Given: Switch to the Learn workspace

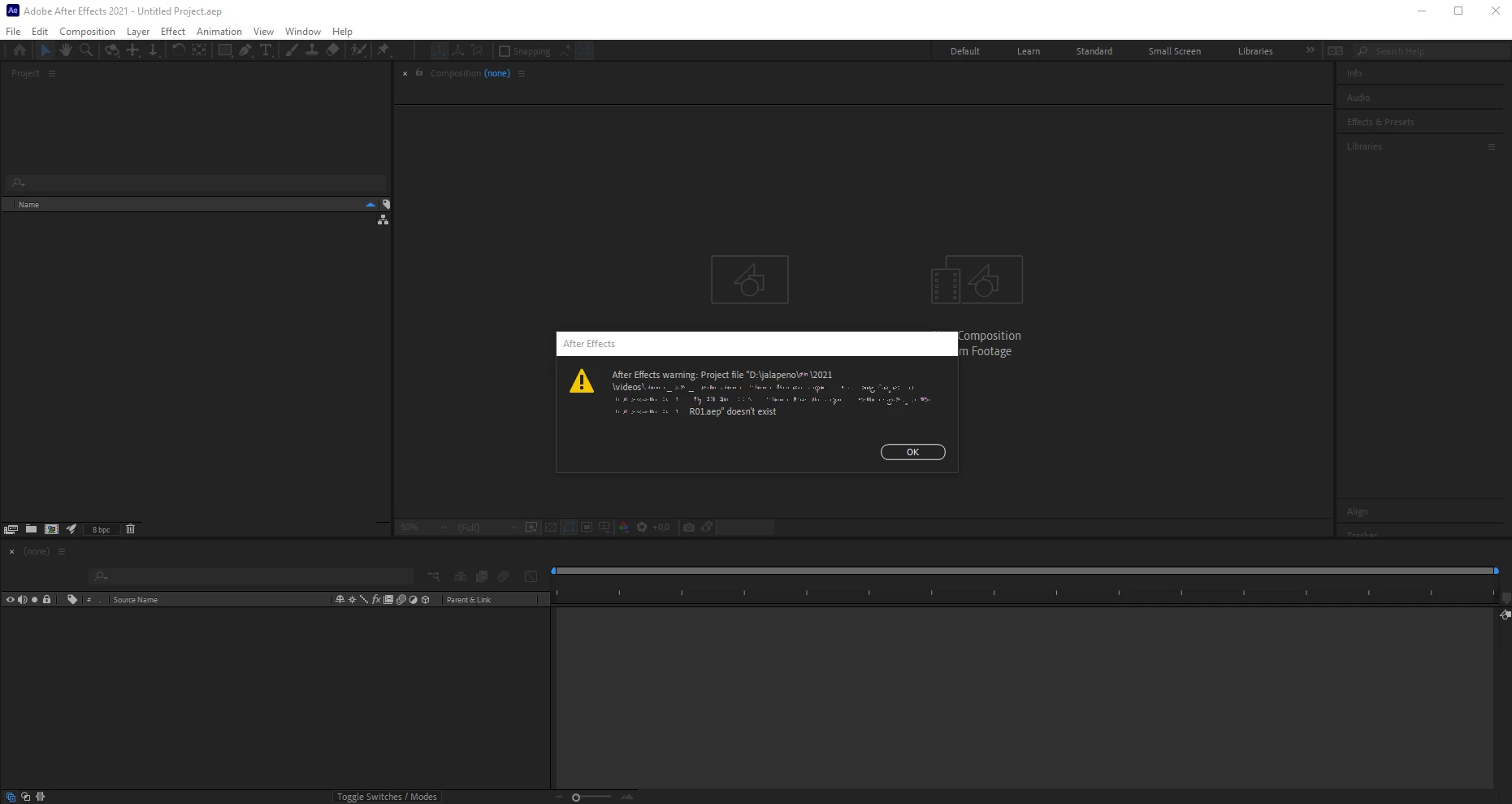Looking at the screenshot, I should pos(1029,51).
